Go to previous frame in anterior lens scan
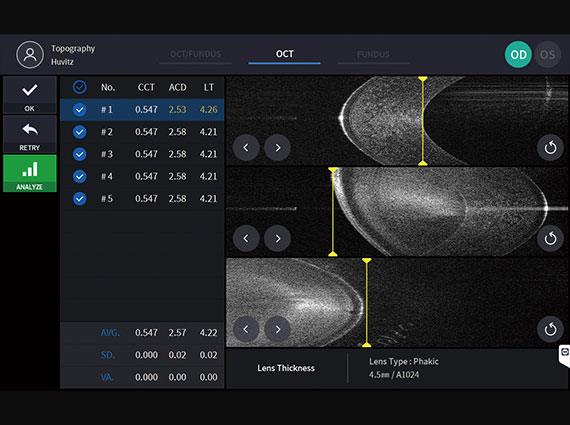The image size is (570, 425). click(x=246, y=238)
